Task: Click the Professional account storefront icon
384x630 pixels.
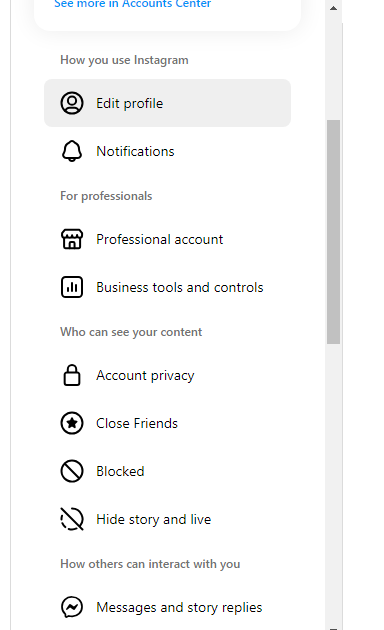Action: point(72,239)
